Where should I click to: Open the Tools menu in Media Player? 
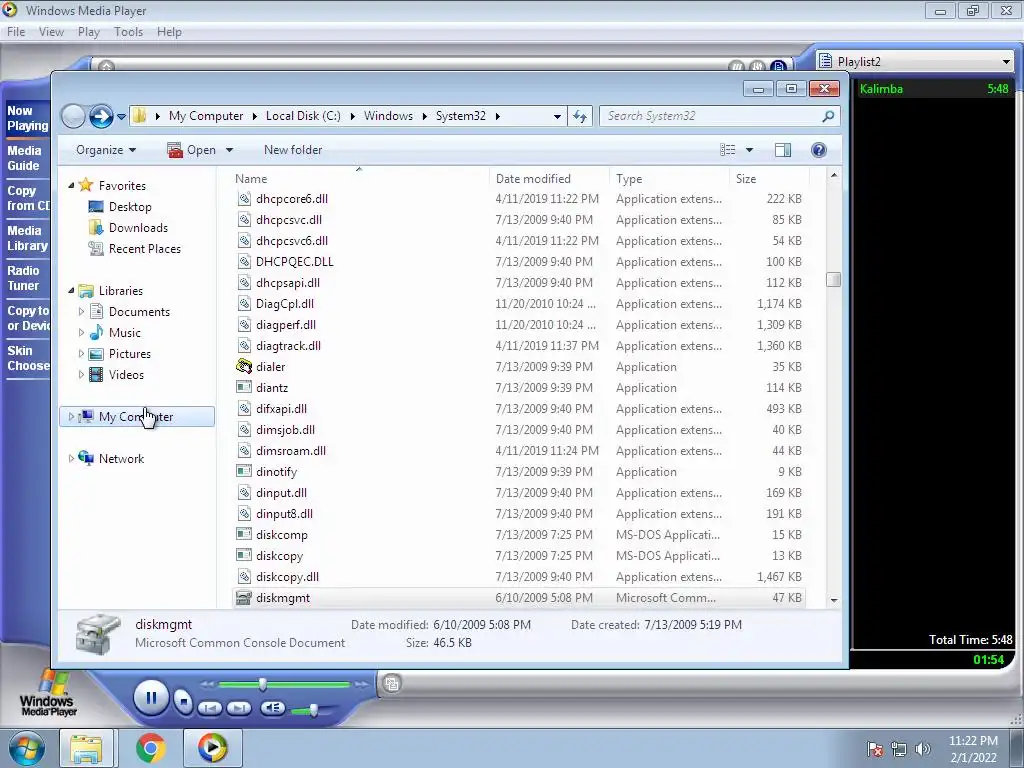(128, 32)
